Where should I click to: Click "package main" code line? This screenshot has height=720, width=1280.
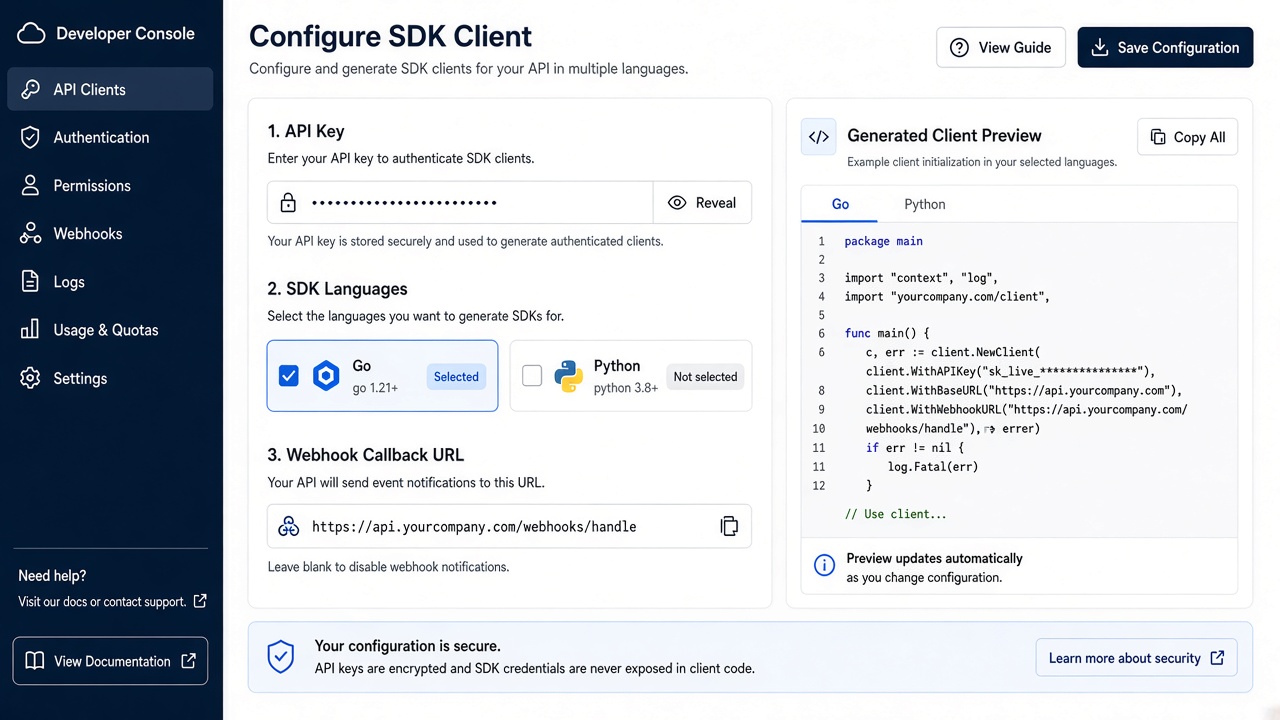click(x=883, y=241)
